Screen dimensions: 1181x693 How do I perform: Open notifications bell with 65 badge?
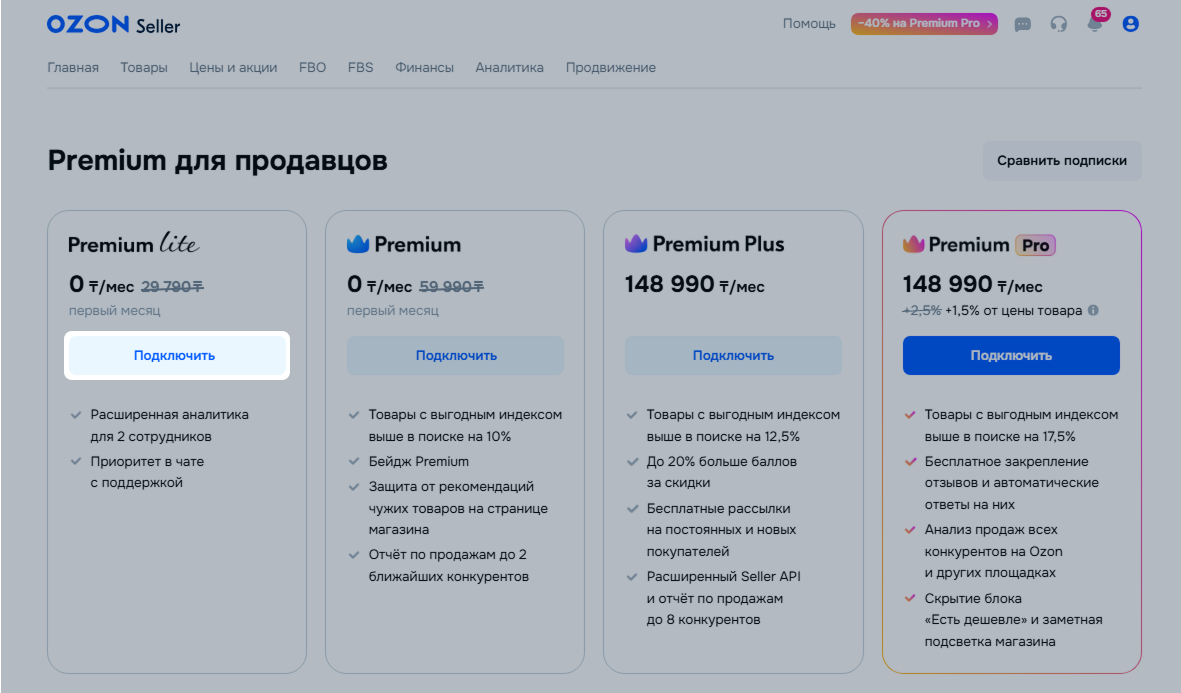tap(1095, 24)
